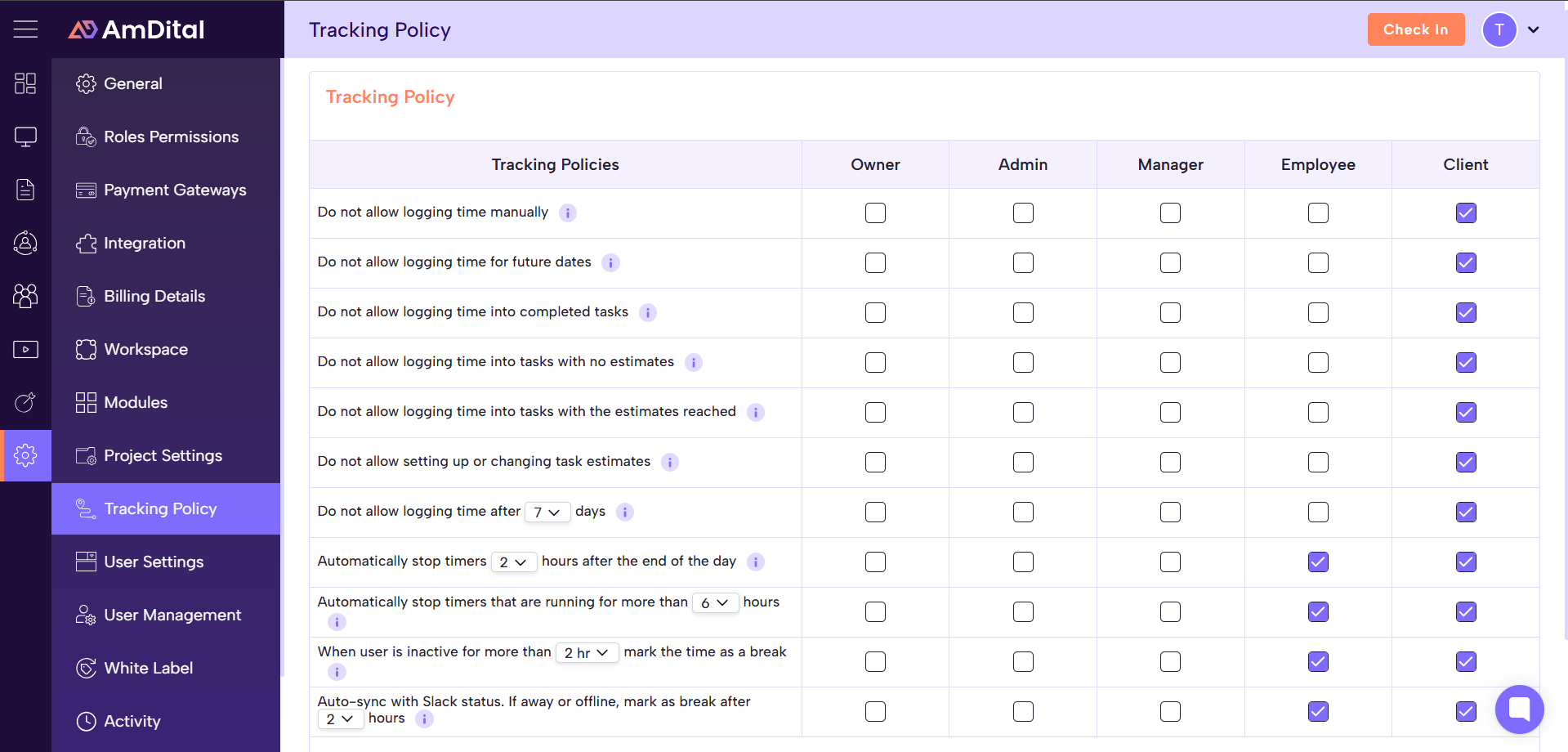Click info icon beside future dates policy
This screenshot has width=1568, height=752.
[x=610, y=262]
